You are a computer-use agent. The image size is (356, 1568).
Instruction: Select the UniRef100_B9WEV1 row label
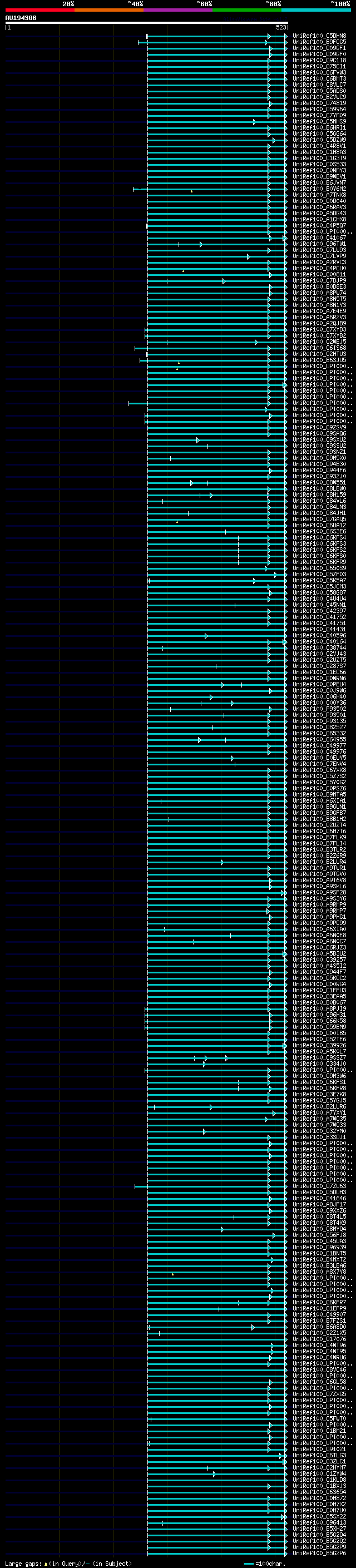[319, 176]
